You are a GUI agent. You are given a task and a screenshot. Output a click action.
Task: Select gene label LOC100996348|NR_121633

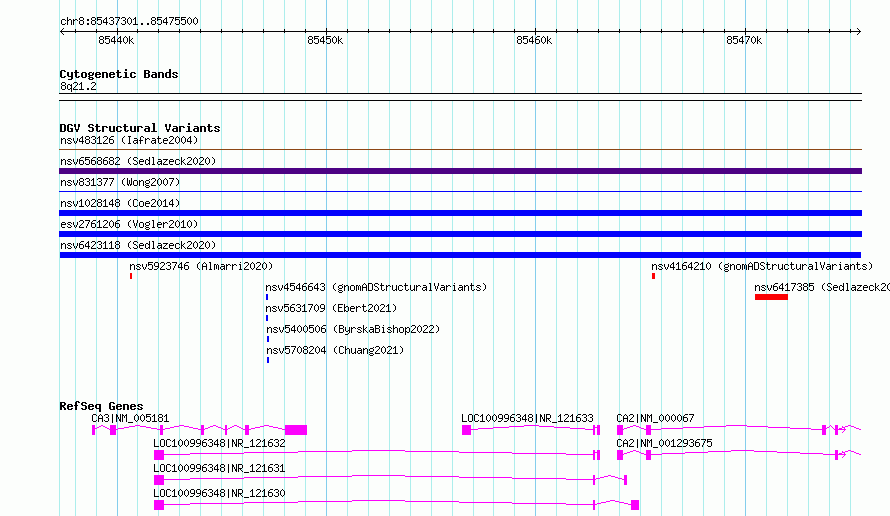click(527, 418)
